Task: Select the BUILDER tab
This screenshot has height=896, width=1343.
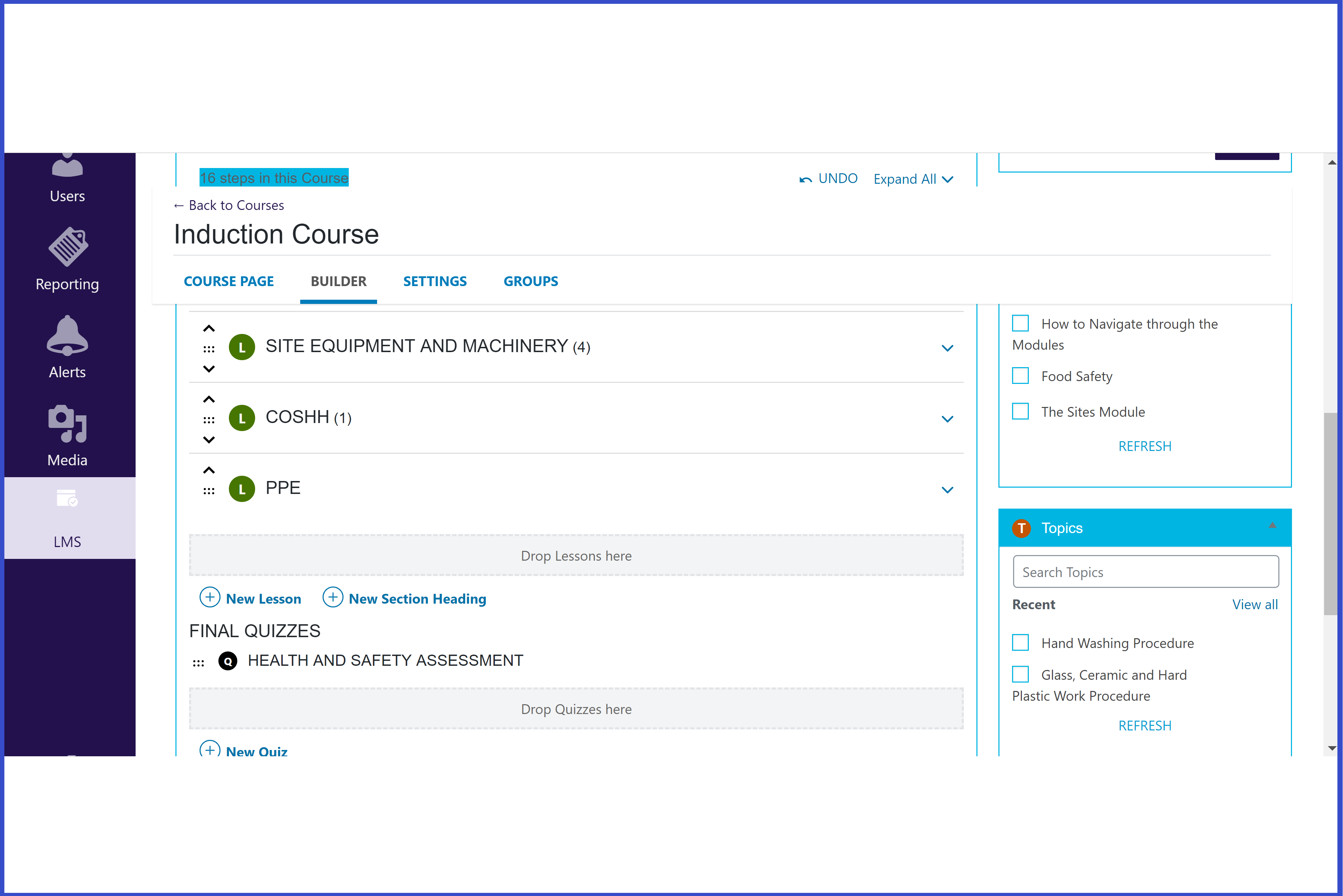Action: click(339, 281)
